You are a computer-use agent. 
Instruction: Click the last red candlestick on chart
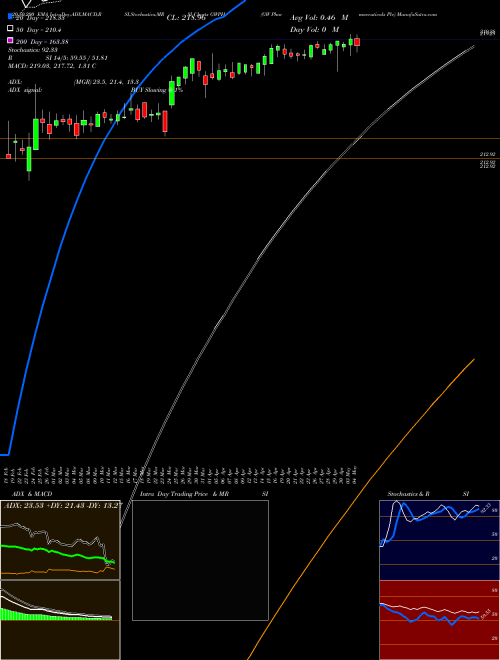click(x=357, y=42)
